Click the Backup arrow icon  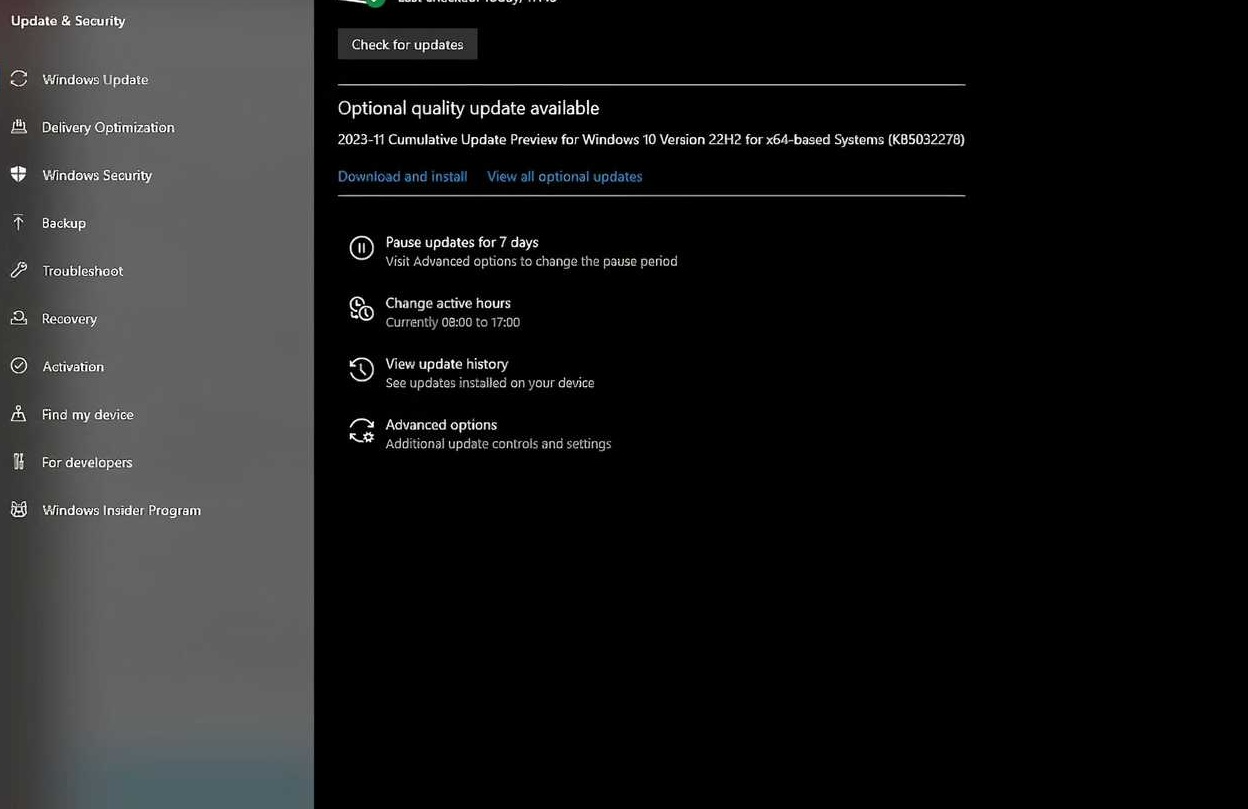[18, 223]
